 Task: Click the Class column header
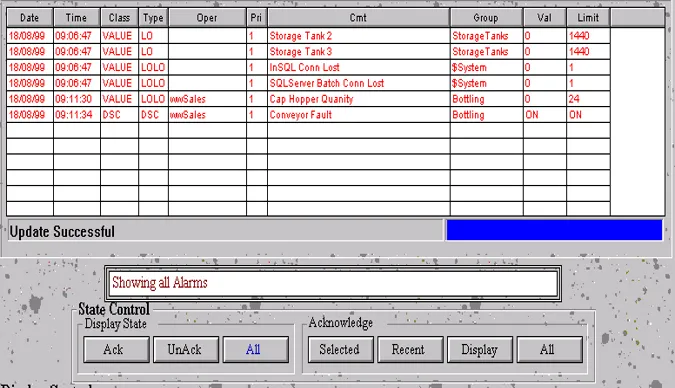[119, 18]
